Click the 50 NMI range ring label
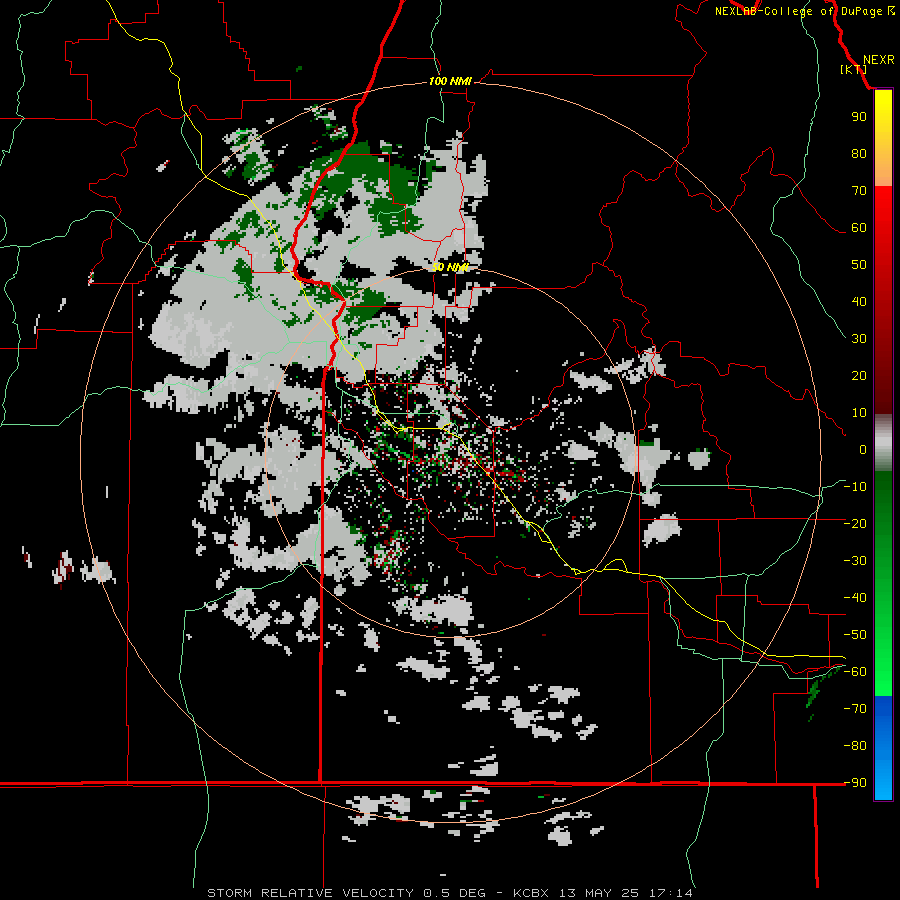The image size is (900, 900). point(450,267)
